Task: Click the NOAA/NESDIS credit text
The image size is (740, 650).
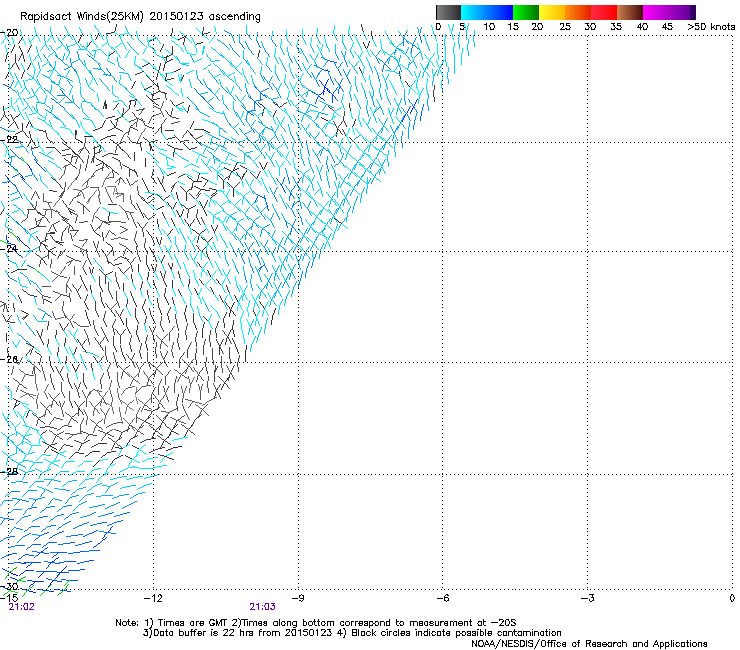Action: coord(589,644)
